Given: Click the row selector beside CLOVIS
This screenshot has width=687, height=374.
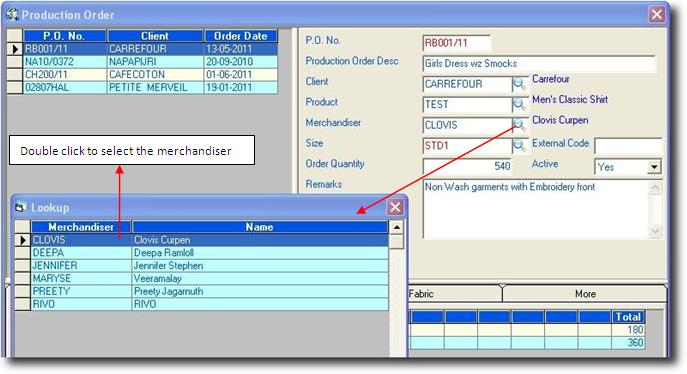Looking at the screenshot, I should (x=22, y=240).
